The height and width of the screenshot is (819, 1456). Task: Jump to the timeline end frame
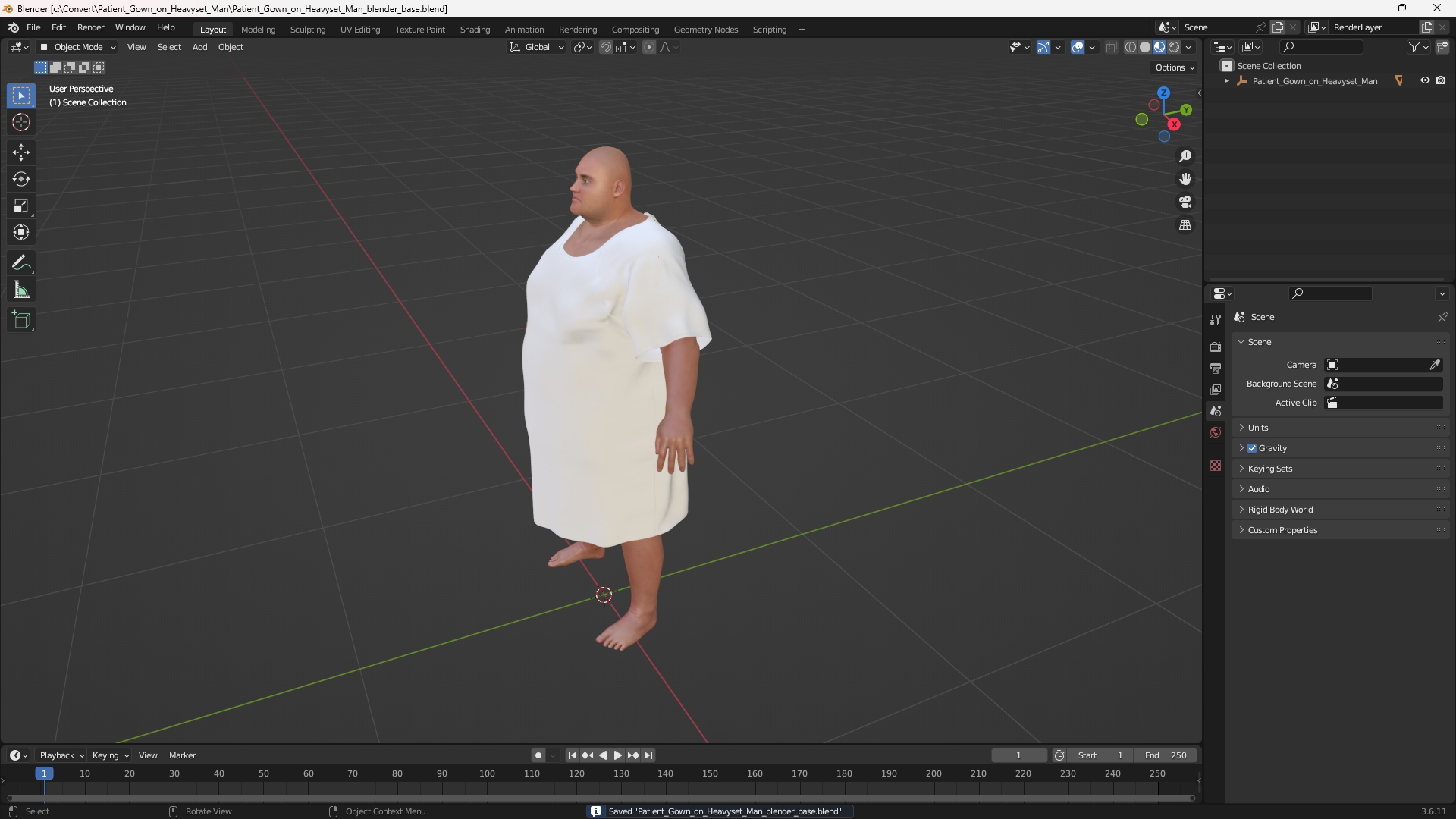[648, 755]
